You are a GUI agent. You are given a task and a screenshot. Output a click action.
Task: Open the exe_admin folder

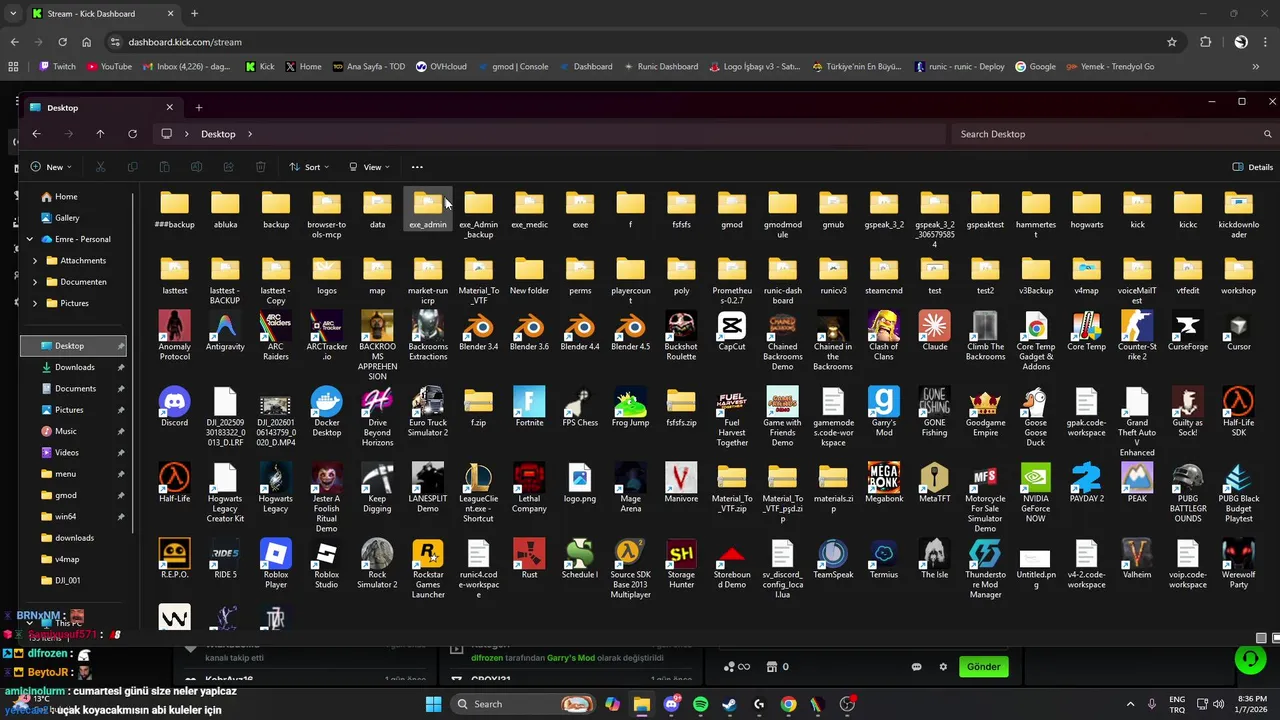click(428, 210)
